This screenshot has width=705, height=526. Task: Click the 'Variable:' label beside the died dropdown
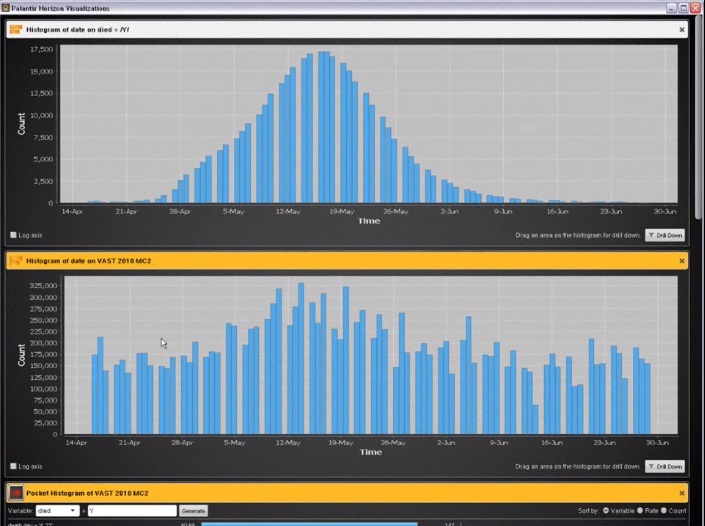click(21, 511)
